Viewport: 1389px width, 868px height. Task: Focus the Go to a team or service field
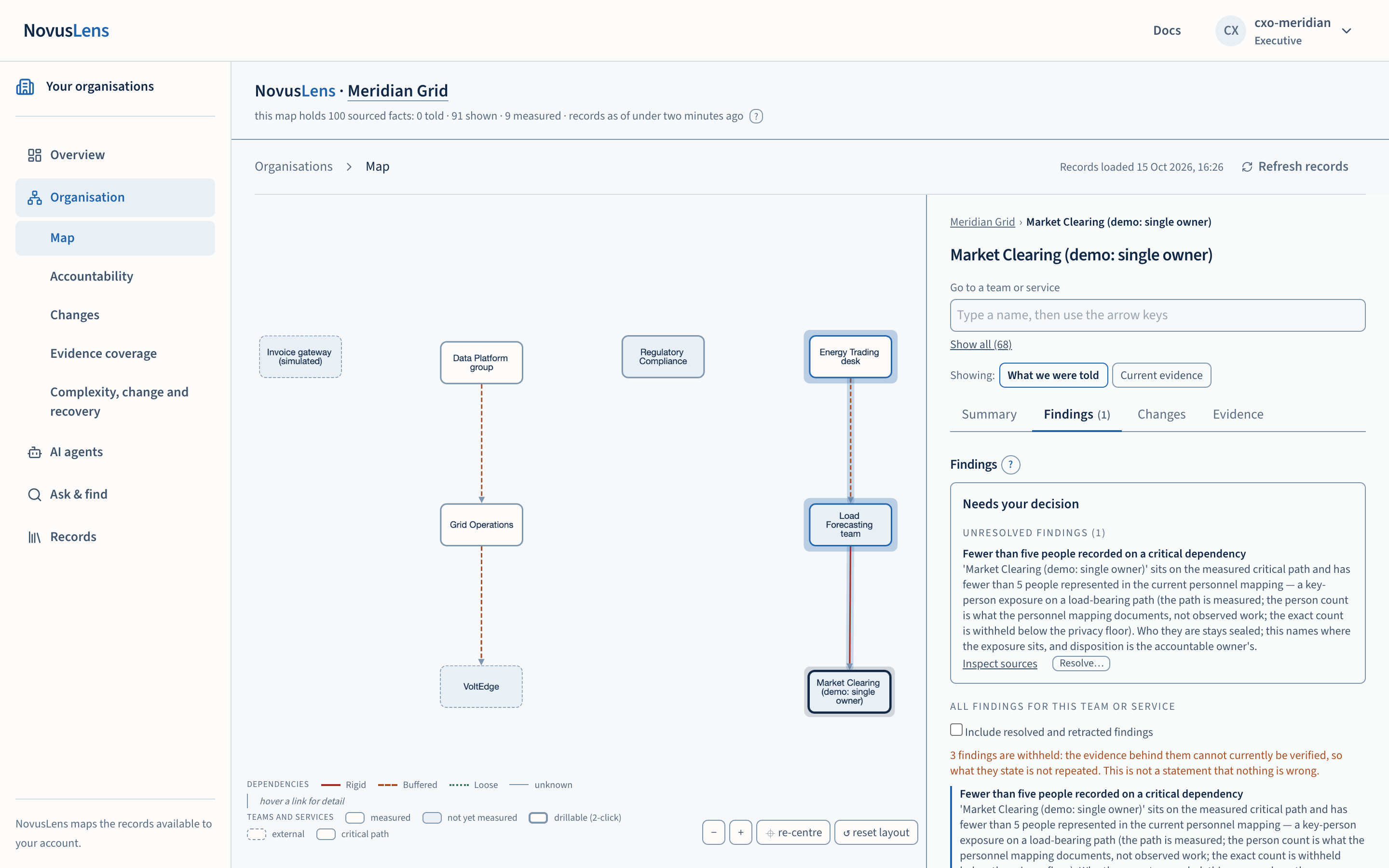[1157, 315]
